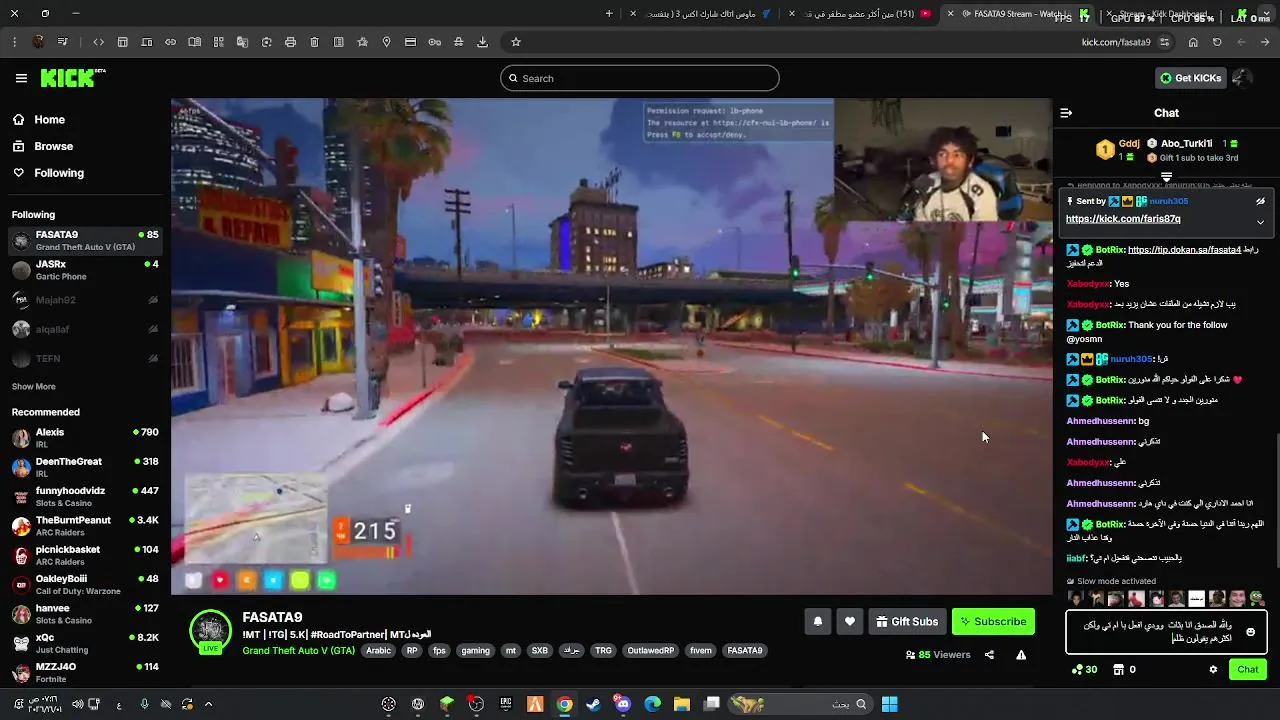
Task: Open the Windows Start menu
Action: click(x=889, y=704)
